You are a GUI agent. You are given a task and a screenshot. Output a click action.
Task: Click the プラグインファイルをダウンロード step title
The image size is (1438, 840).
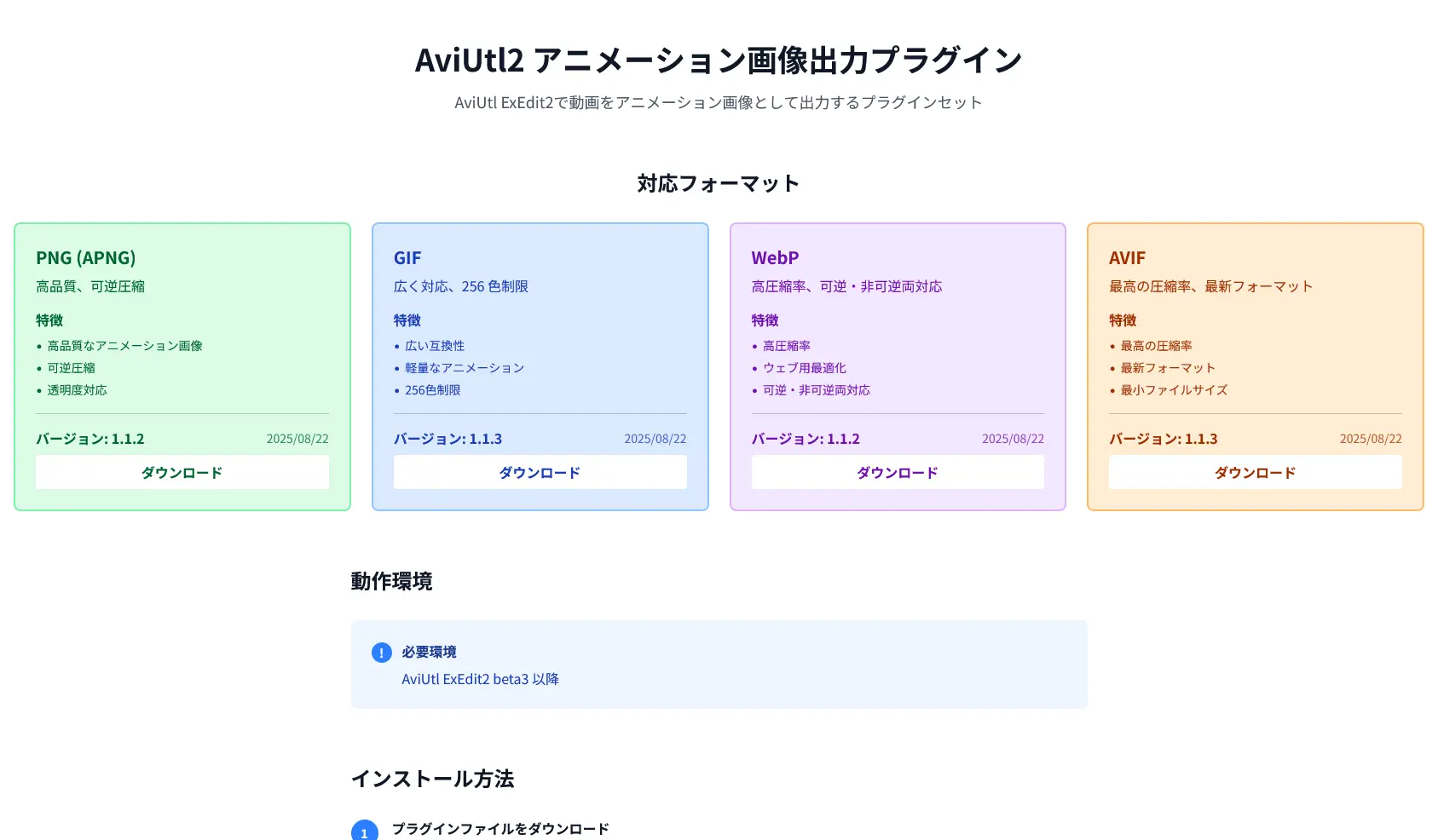(500, 829)
